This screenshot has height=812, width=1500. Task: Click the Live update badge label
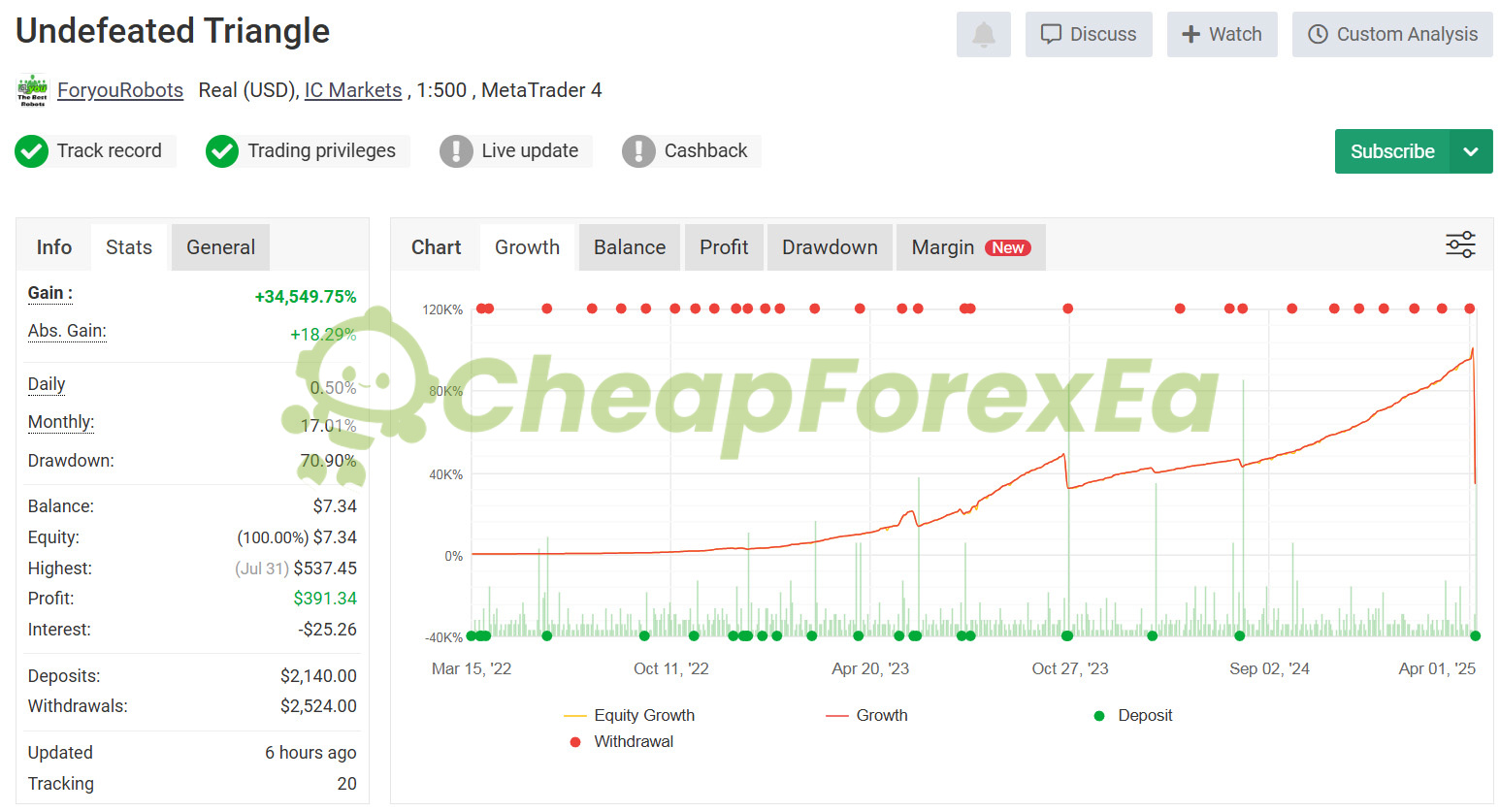(530, 150)
